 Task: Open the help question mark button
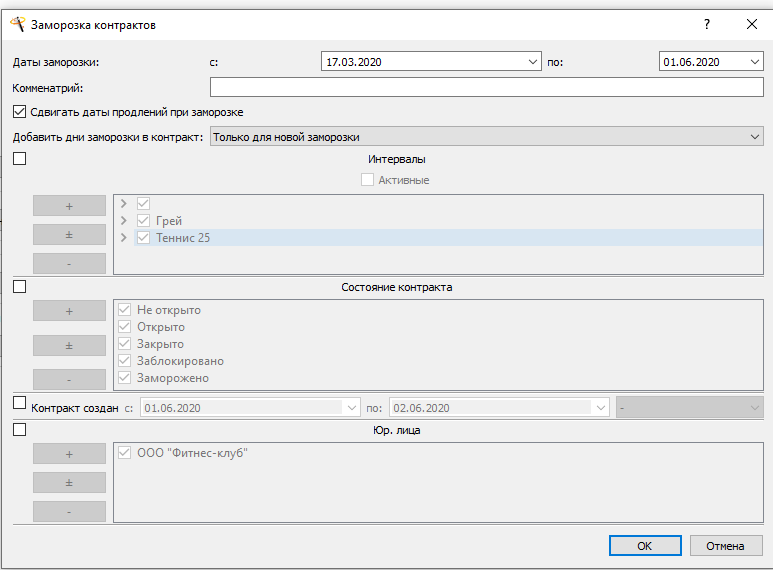(707, 24)
